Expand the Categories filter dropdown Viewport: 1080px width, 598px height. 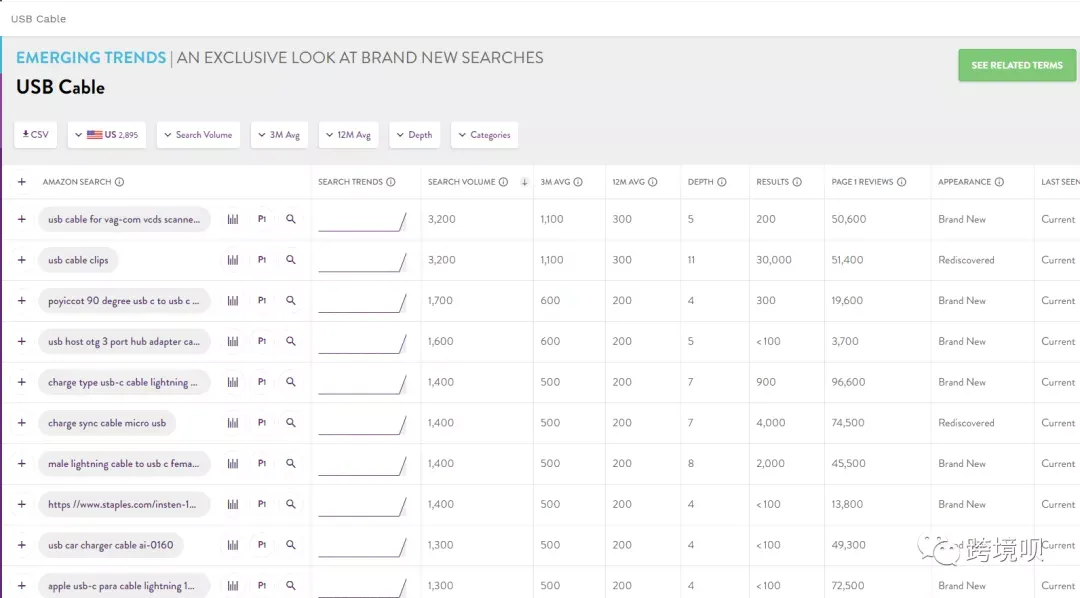point(484,135)
